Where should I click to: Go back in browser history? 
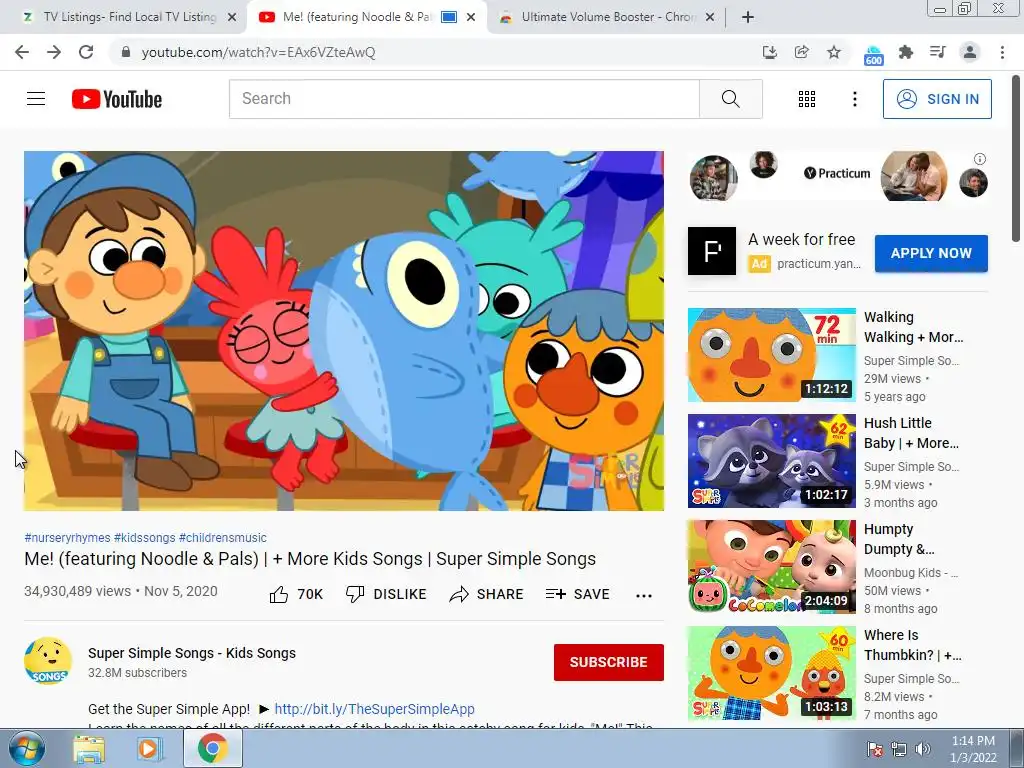[x=22, y=52]
